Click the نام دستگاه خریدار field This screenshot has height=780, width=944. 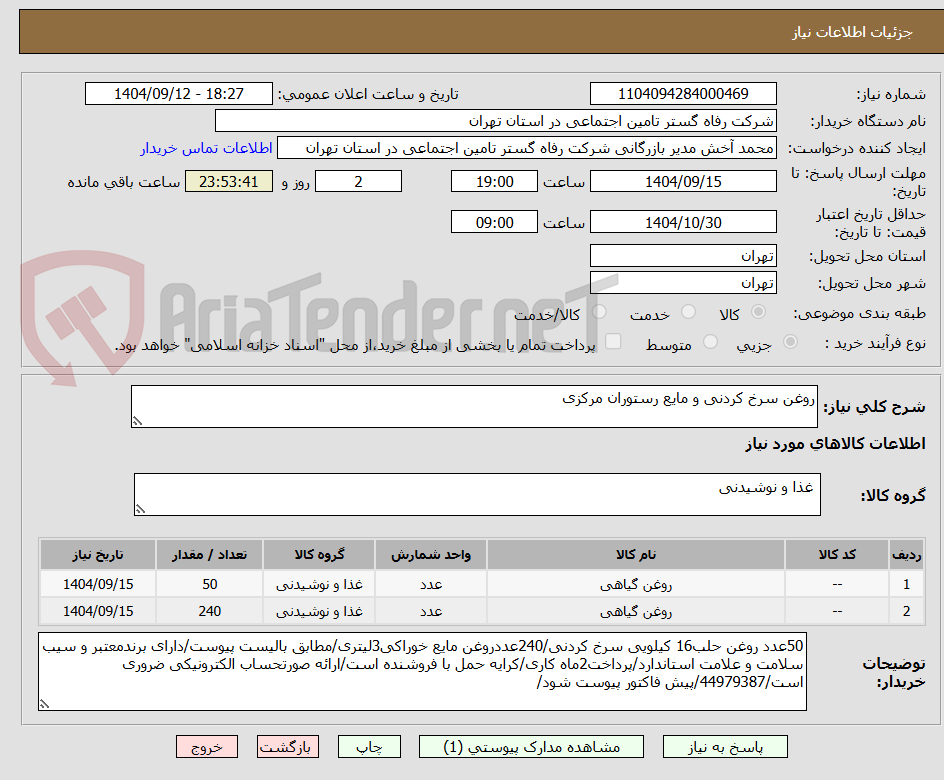pos(495,121)
